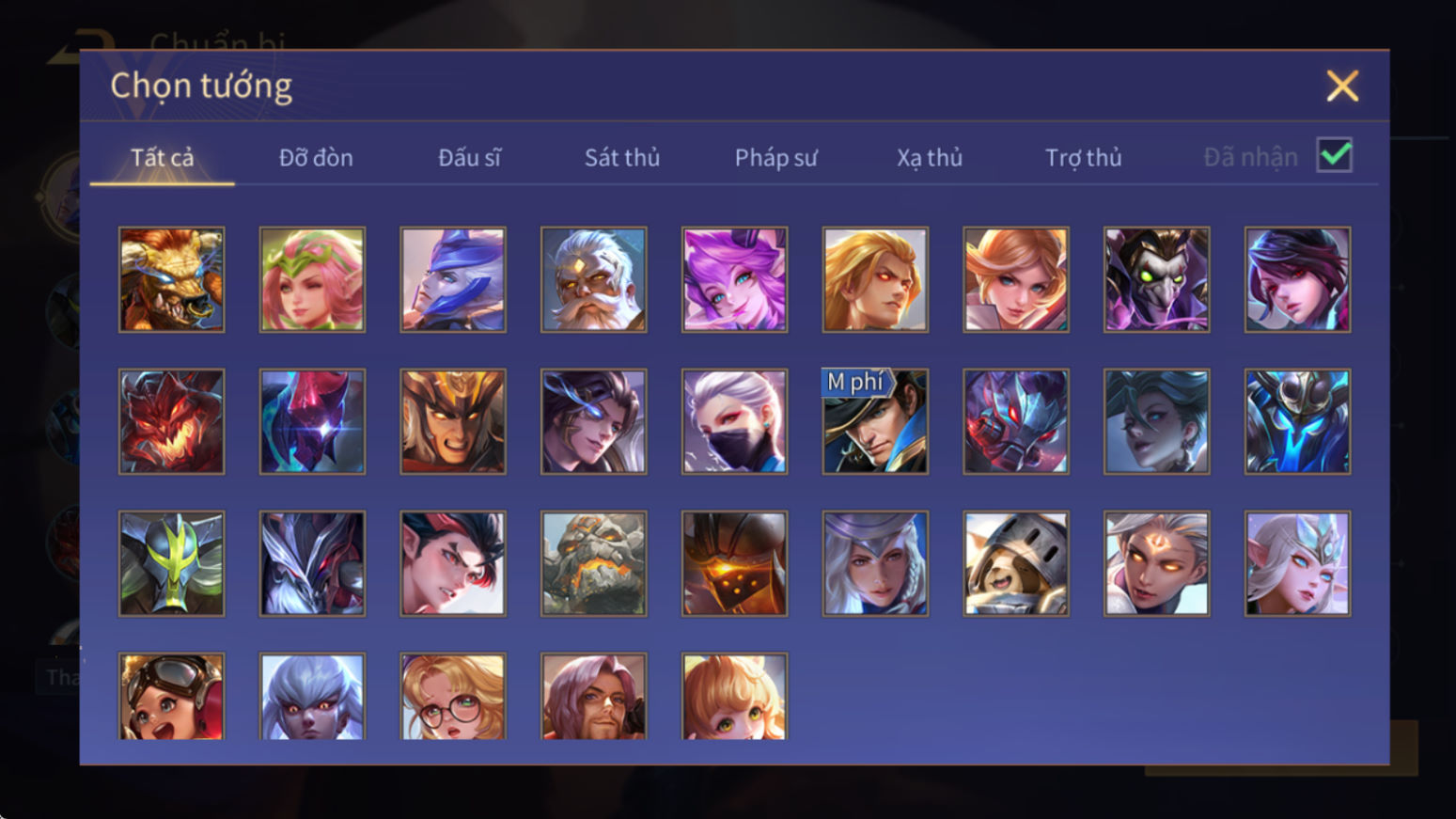Choose the pink-haired flower crown hero
This screenshot has width=1456, height=819.
(x=312, y=279)
